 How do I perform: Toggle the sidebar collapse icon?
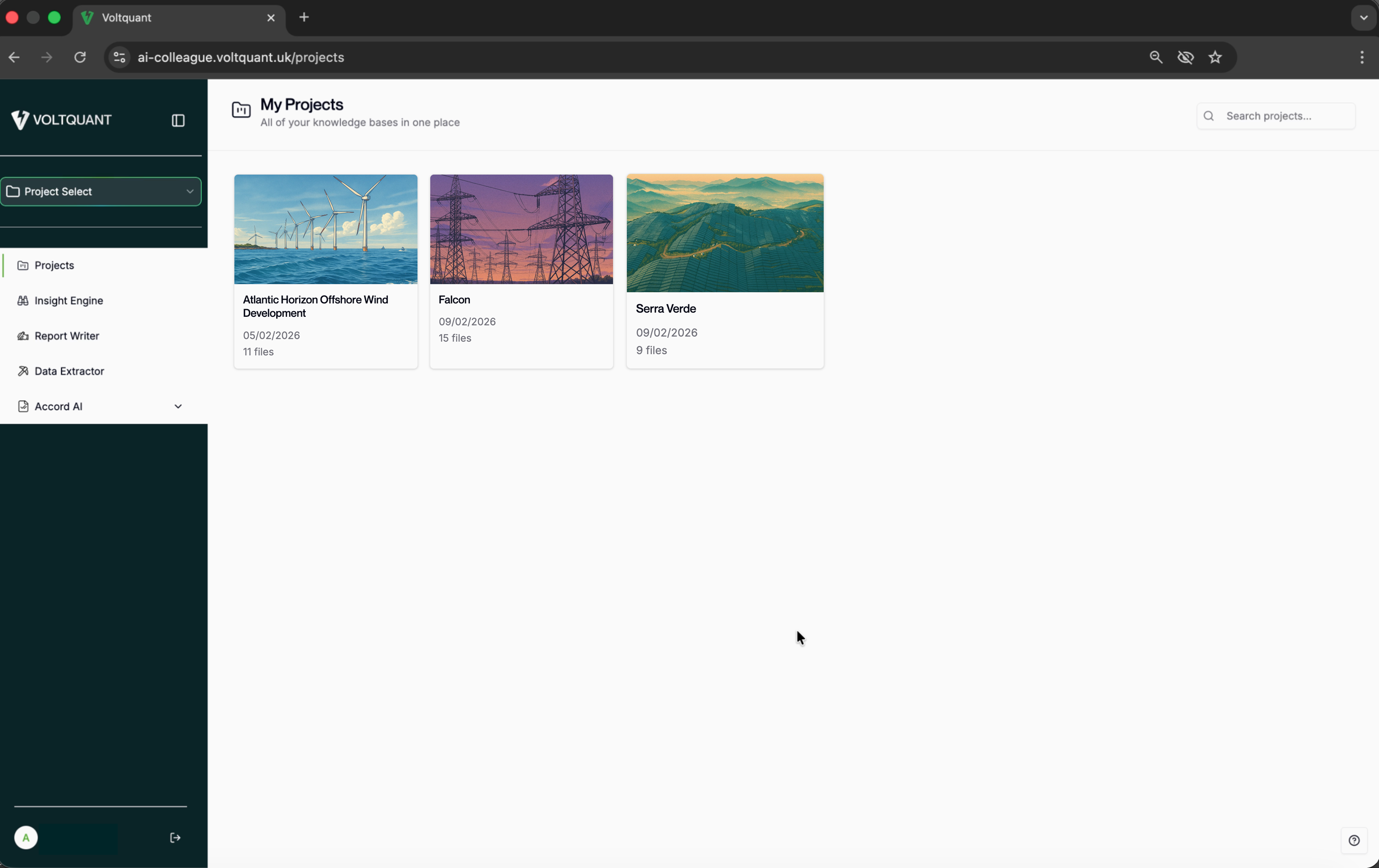click(x=178, y=120)
